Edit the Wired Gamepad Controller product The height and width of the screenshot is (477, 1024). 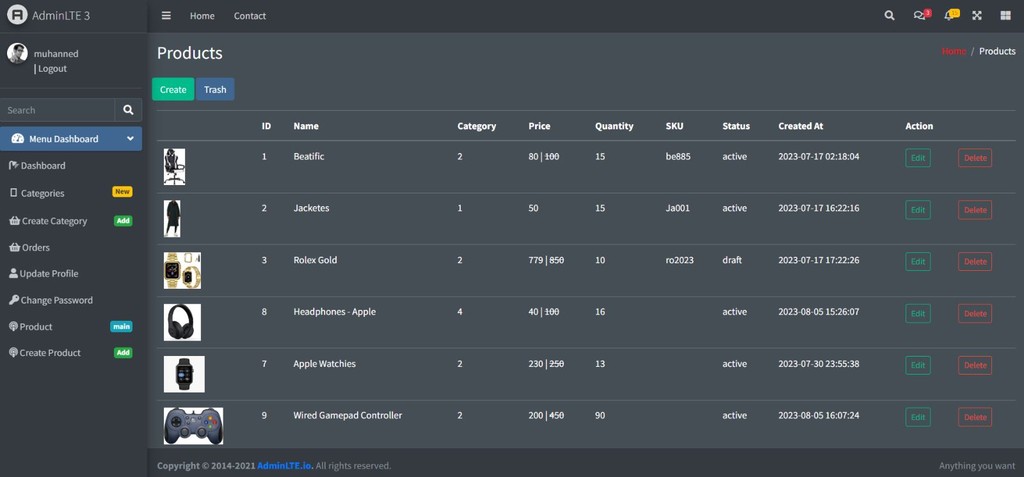pyautogui.click(x=918, y=417)
